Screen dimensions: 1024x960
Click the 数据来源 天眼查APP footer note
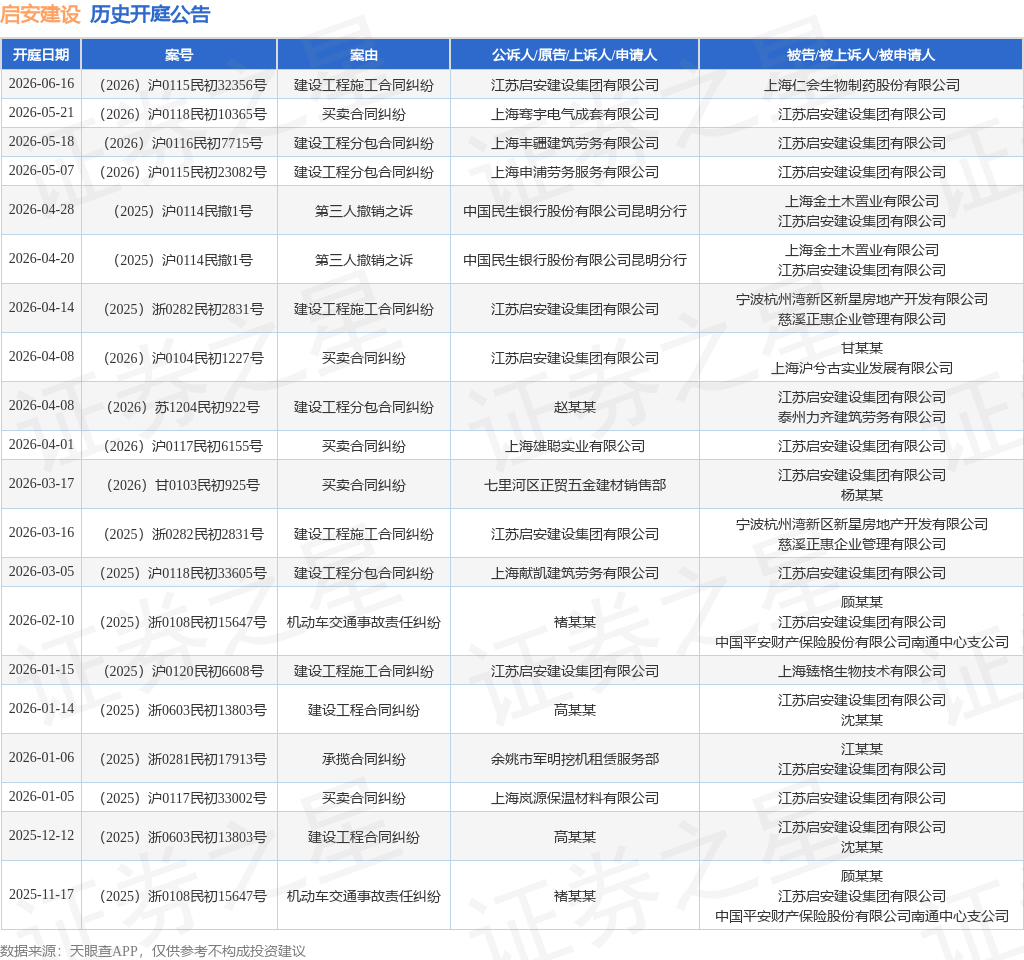click(x=153, y=951)
